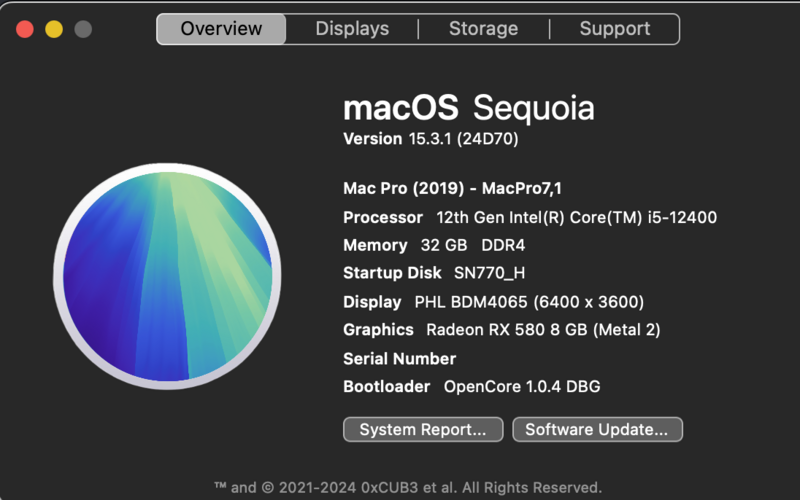Open the Displays tab
The image size is (800, 500).
[x=352, y=29]
